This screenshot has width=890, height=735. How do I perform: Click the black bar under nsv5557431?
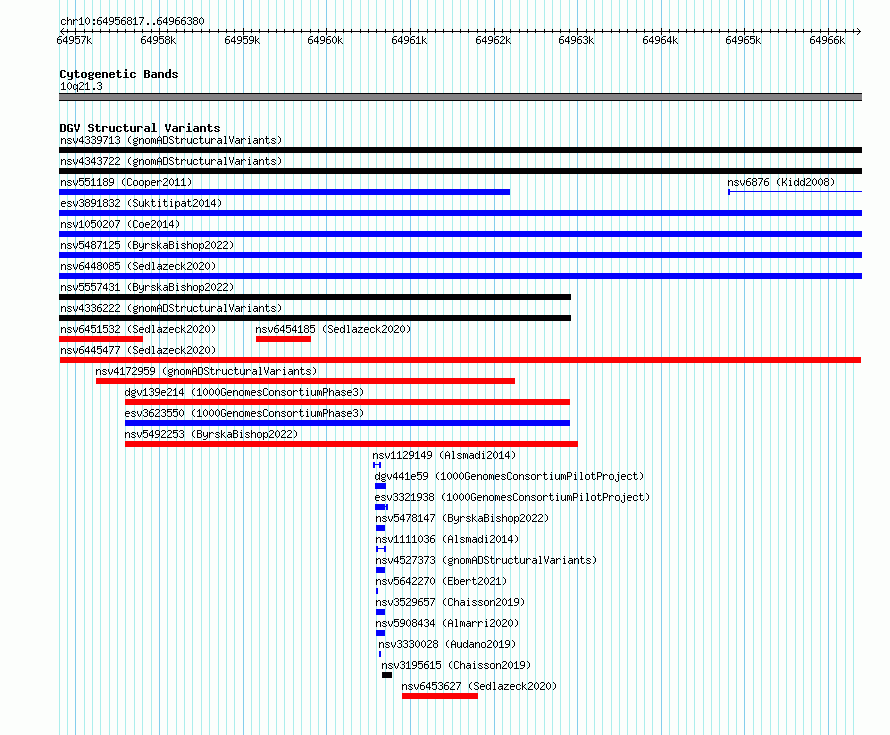[315, 297]
